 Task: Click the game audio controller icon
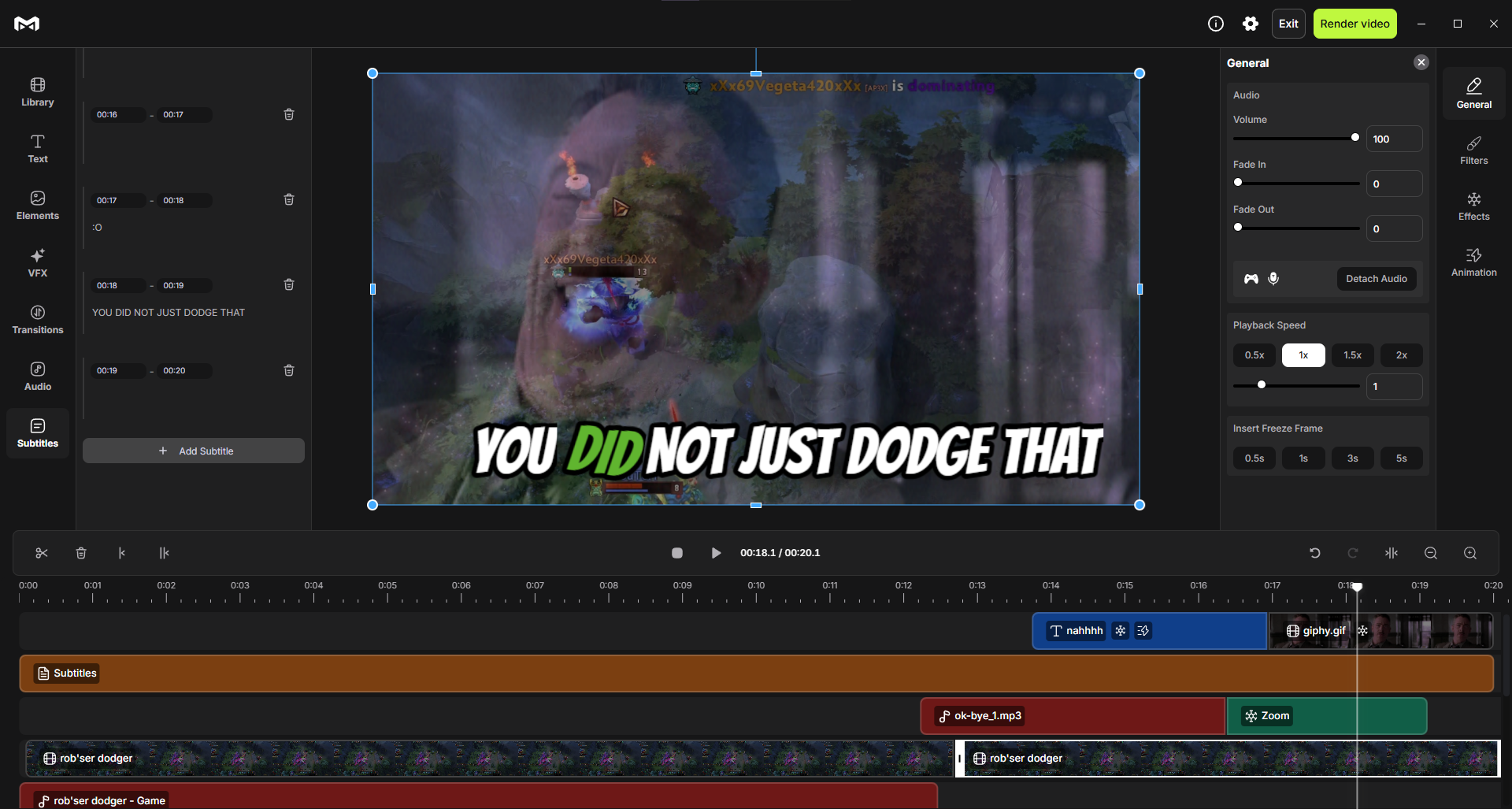click(1251, 279)
